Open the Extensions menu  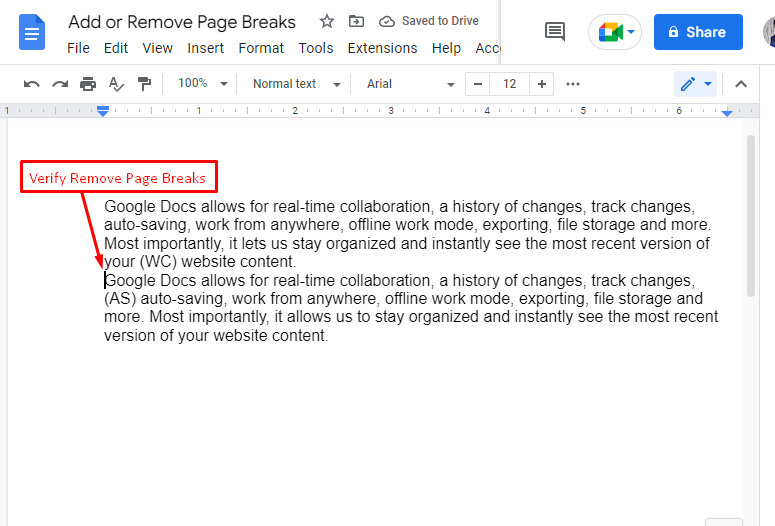click(x=383, y=48)
